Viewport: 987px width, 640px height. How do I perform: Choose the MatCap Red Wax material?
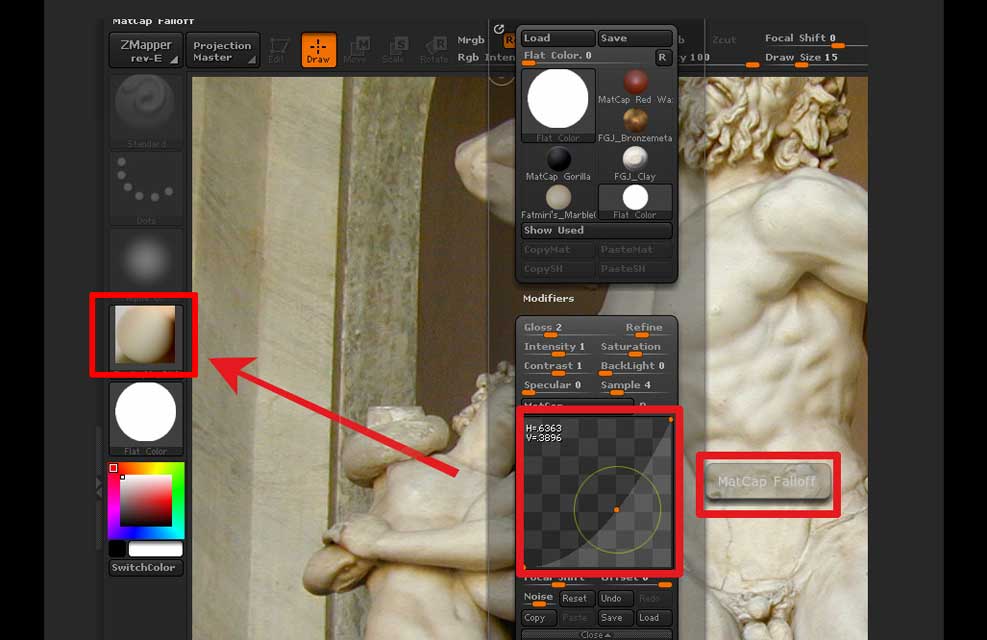point(635,85)
